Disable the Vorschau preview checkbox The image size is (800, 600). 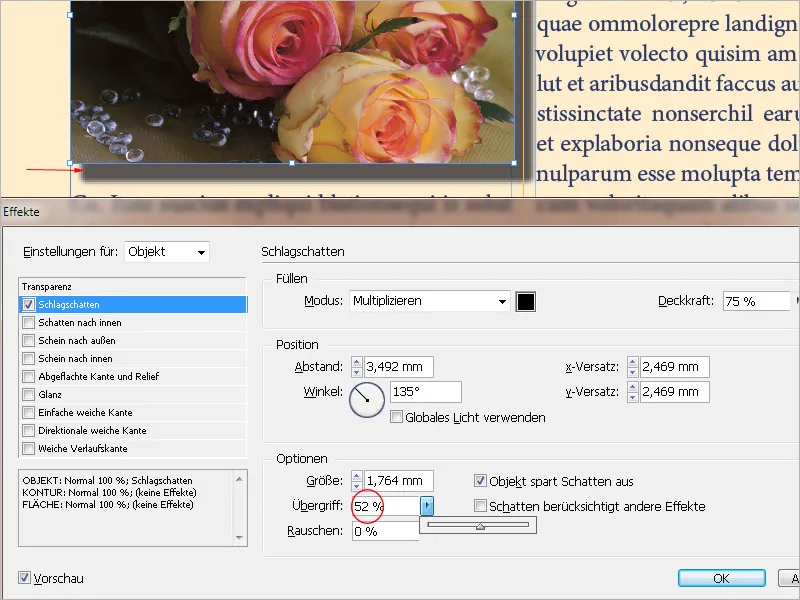click(22, 578)
